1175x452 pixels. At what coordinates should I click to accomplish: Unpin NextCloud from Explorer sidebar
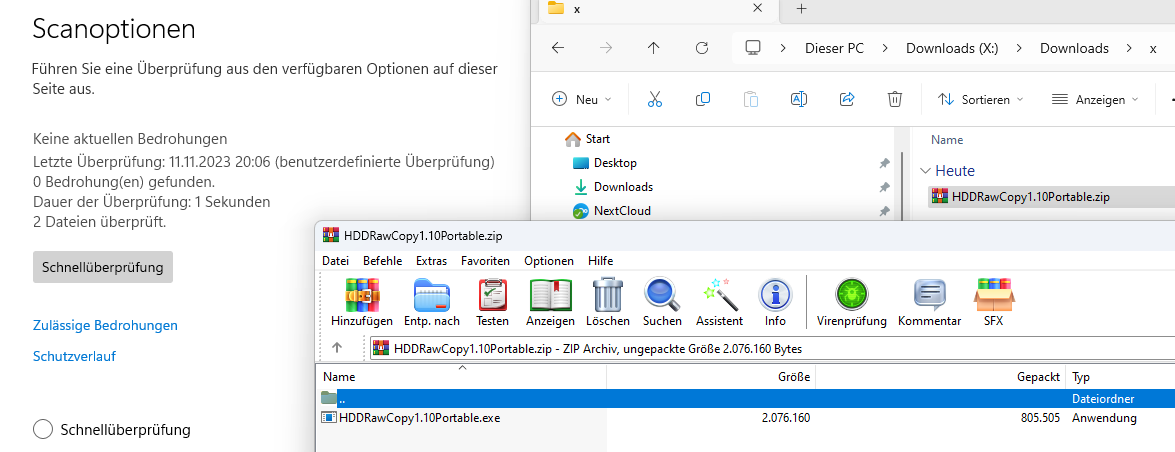(x=884, y=211)
